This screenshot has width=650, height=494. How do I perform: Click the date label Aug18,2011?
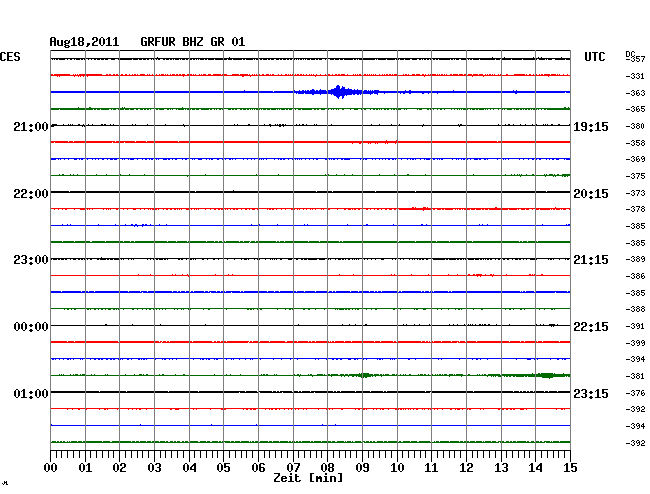click(x=84, y=42)
